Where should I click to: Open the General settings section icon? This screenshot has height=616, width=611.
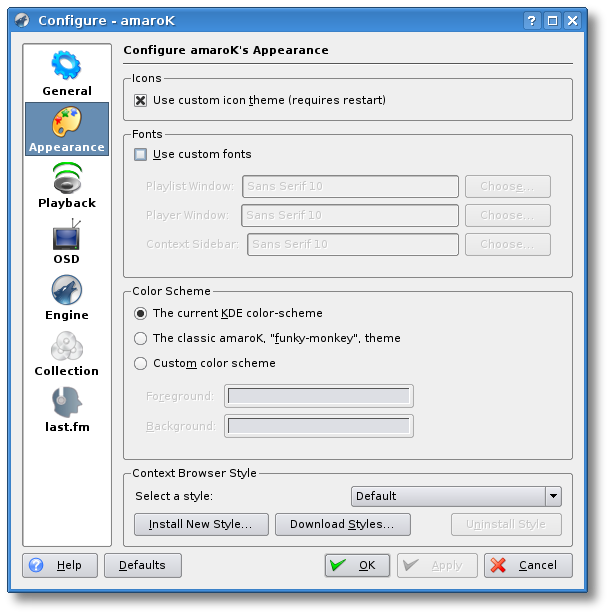tap(66, 66)
